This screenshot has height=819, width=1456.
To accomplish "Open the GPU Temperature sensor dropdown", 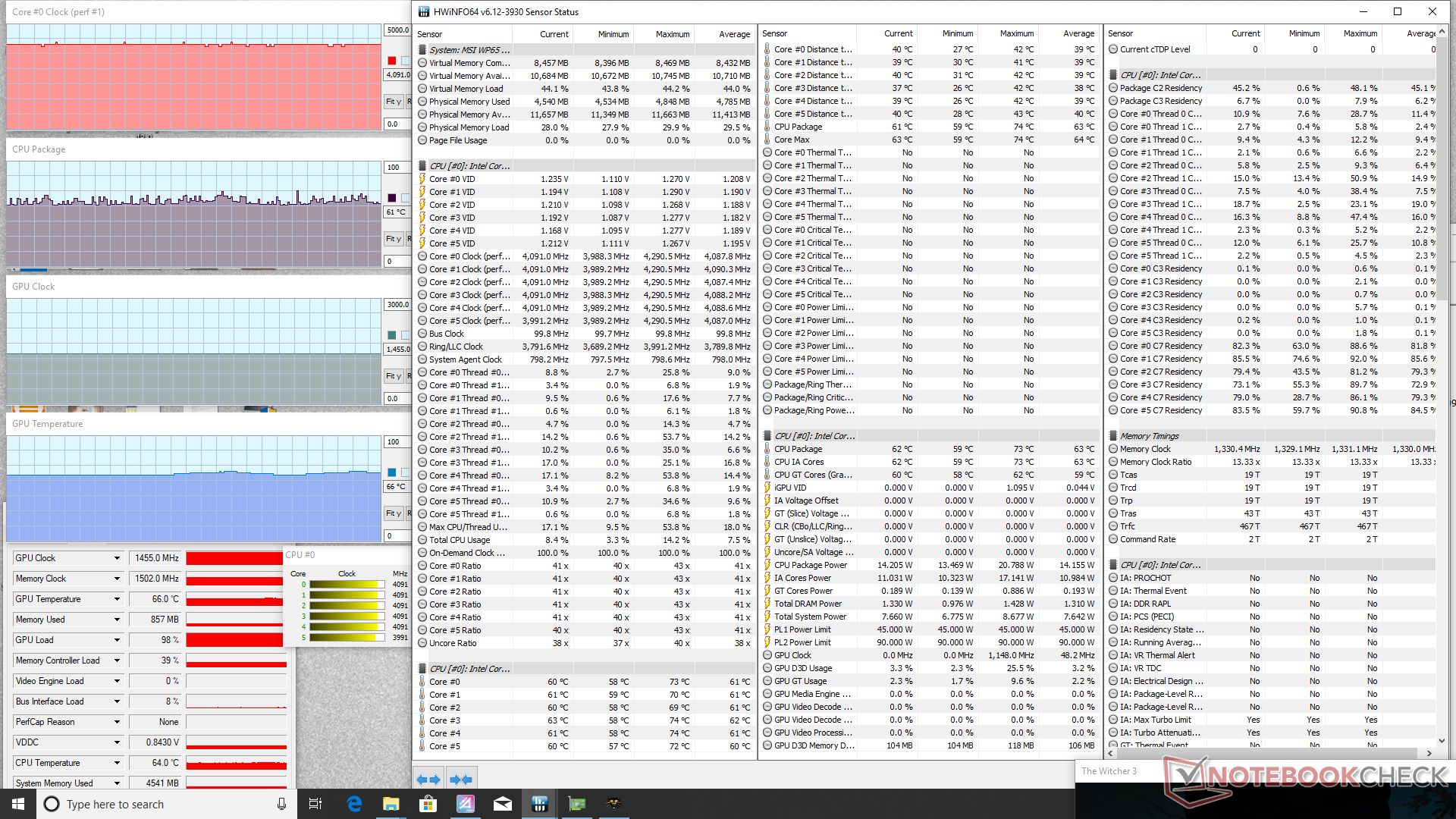I will point(117,599).
